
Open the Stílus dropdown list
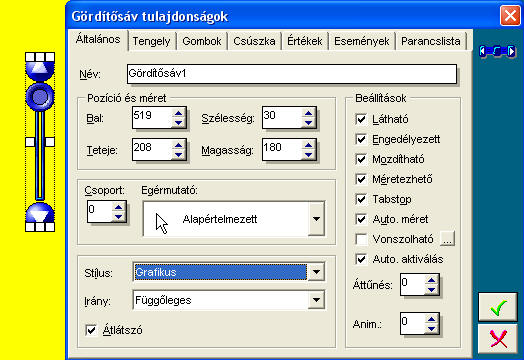pos(316,272)
